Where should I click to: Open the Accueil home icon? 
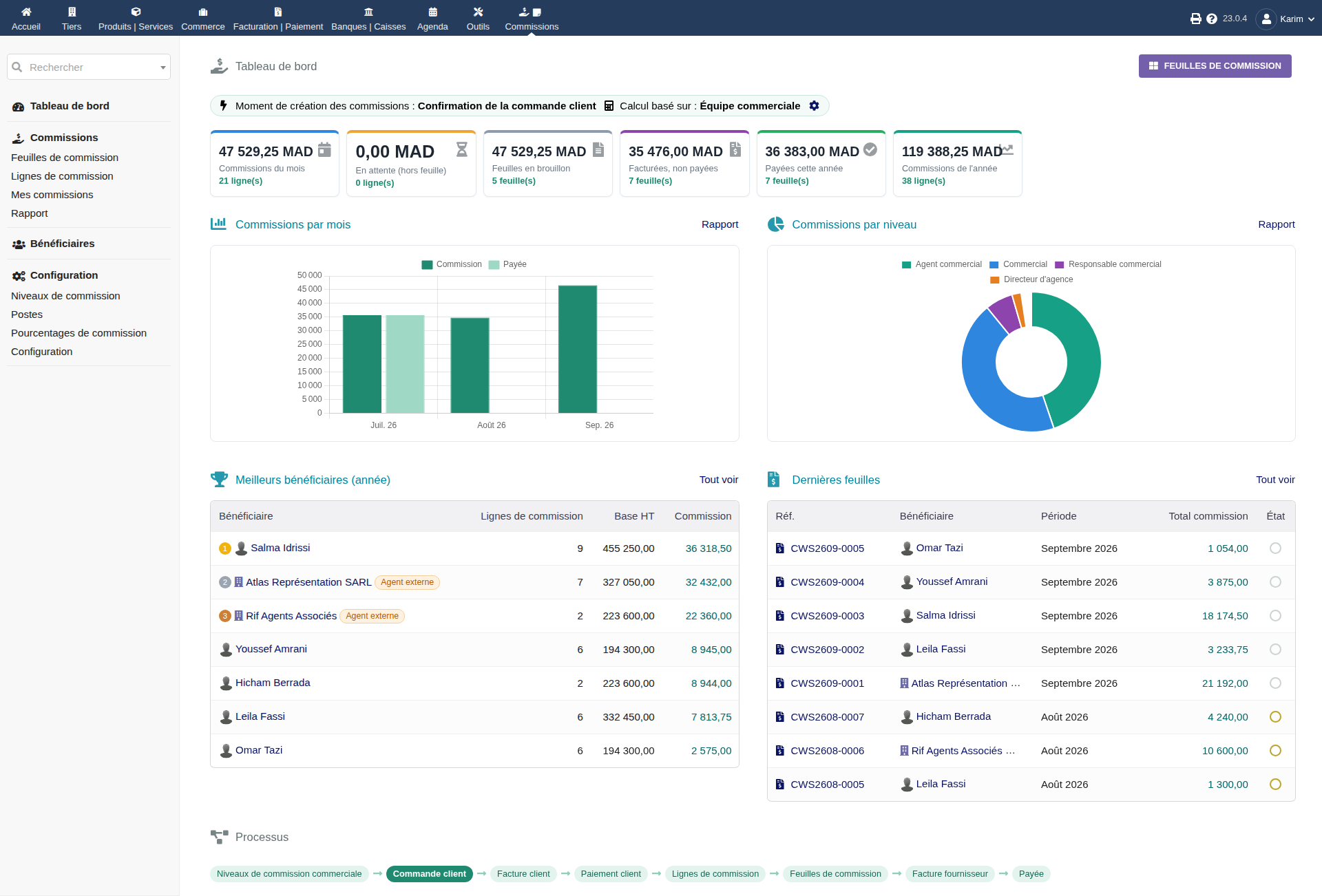tap(26, 12)
